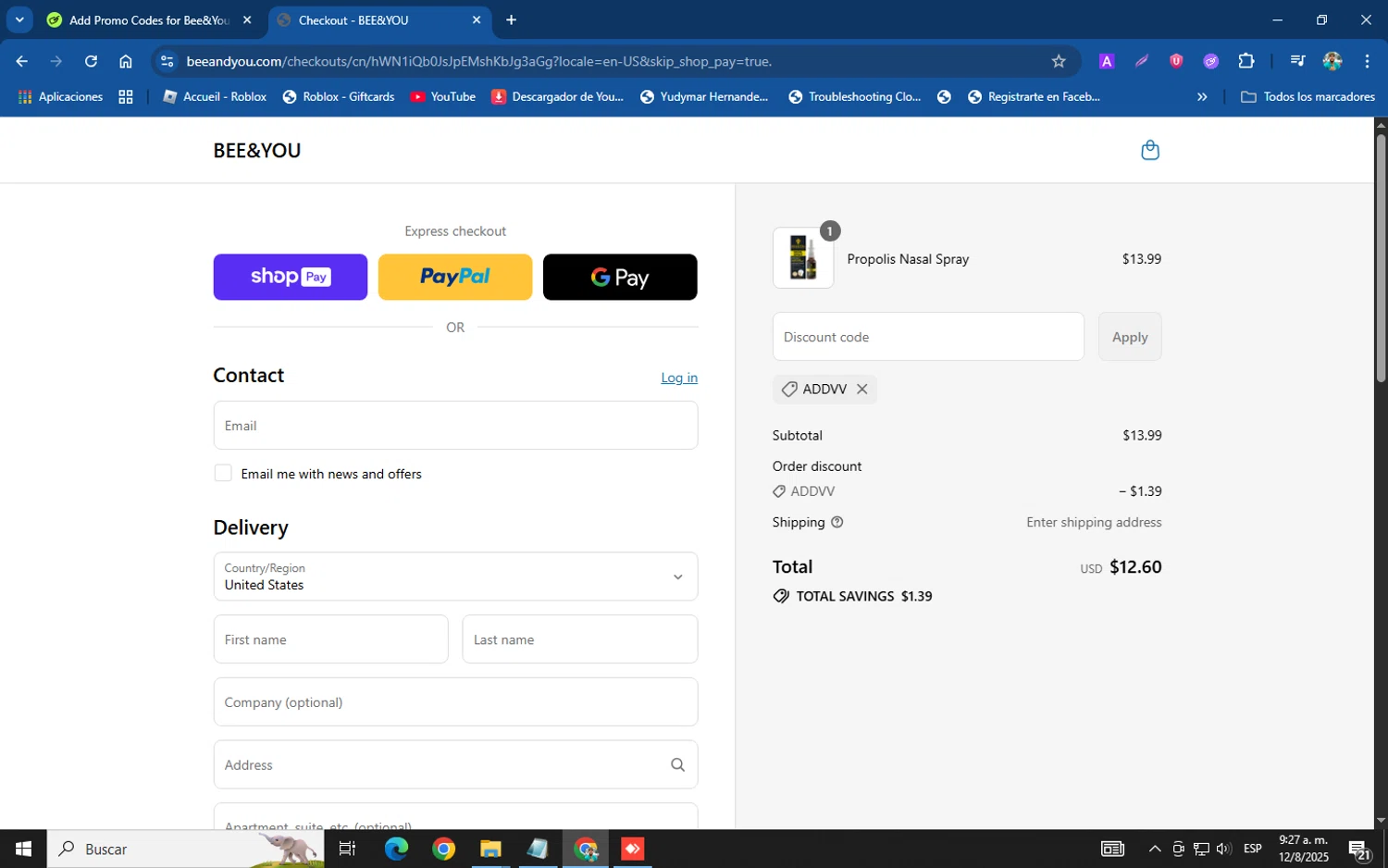Open the Accueil - Roblox bookmark
The width and height of the screenshot is (1388, 868).
tap(215, 96)
